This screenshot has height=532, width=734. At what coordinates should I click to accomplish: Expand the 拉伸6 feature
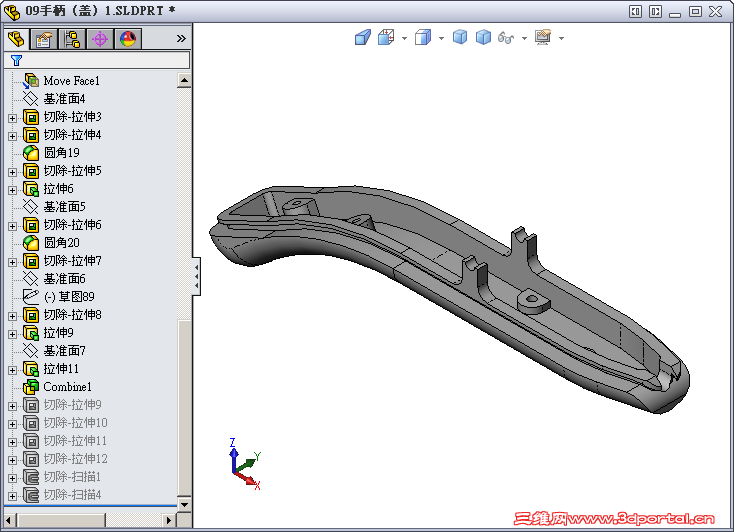pyautogui.click(x=13, y=190)
